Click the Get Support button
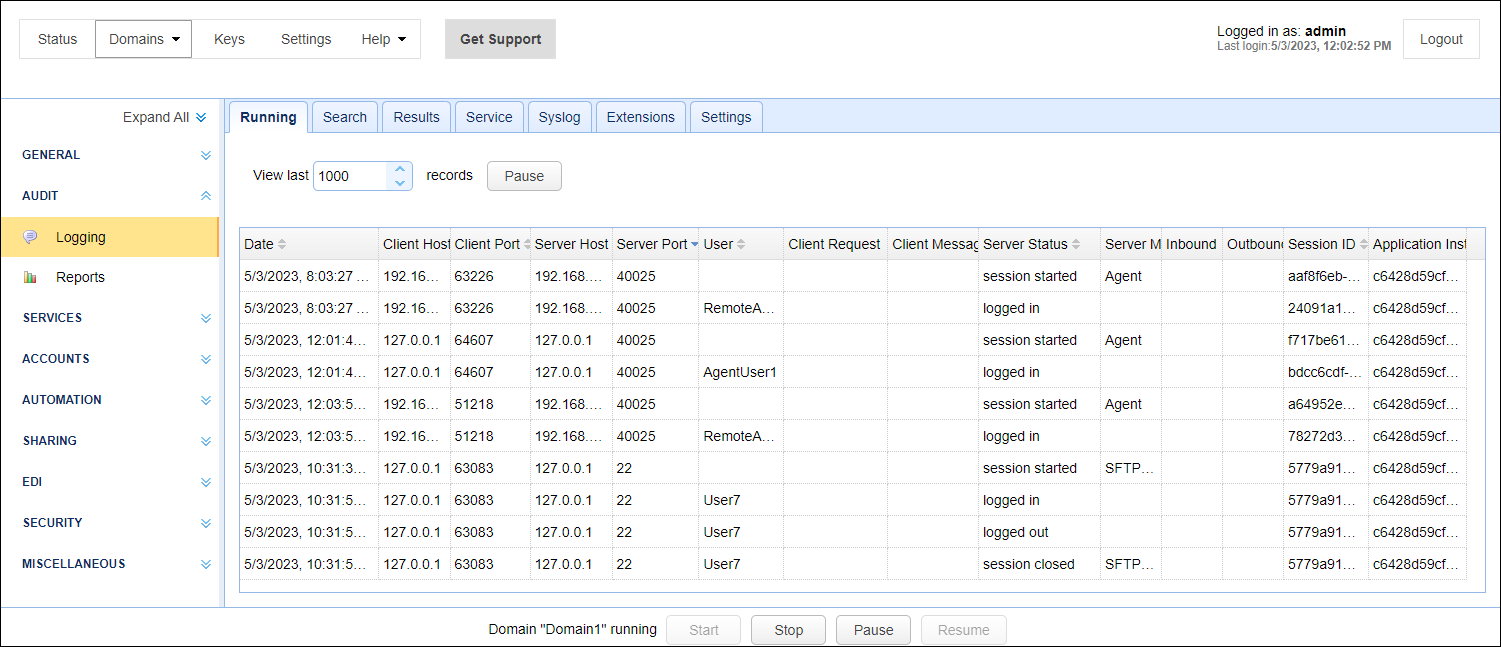Image resolution: width=1501 pixels, height=647 pixels. tap(500, 39)
